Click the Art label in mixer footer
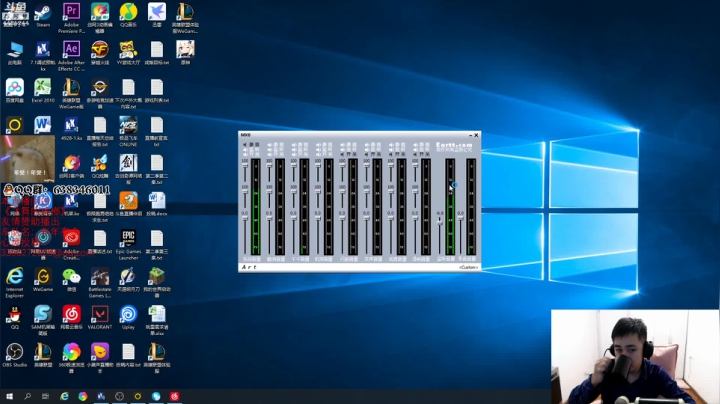This screenshot has height=404, width=720. point(249,267)
